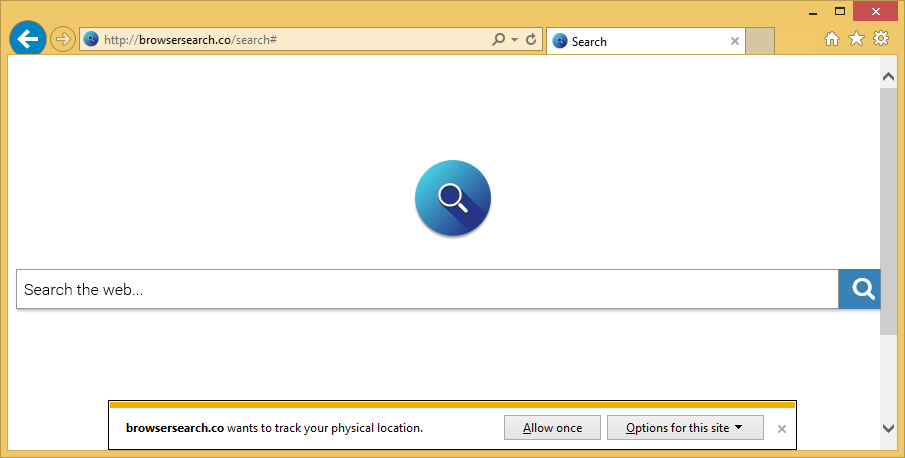Click the scrollbar down arrow
The height and width of the screenshot is (458, 905).
pyautogui.click(x=888, y=427)
